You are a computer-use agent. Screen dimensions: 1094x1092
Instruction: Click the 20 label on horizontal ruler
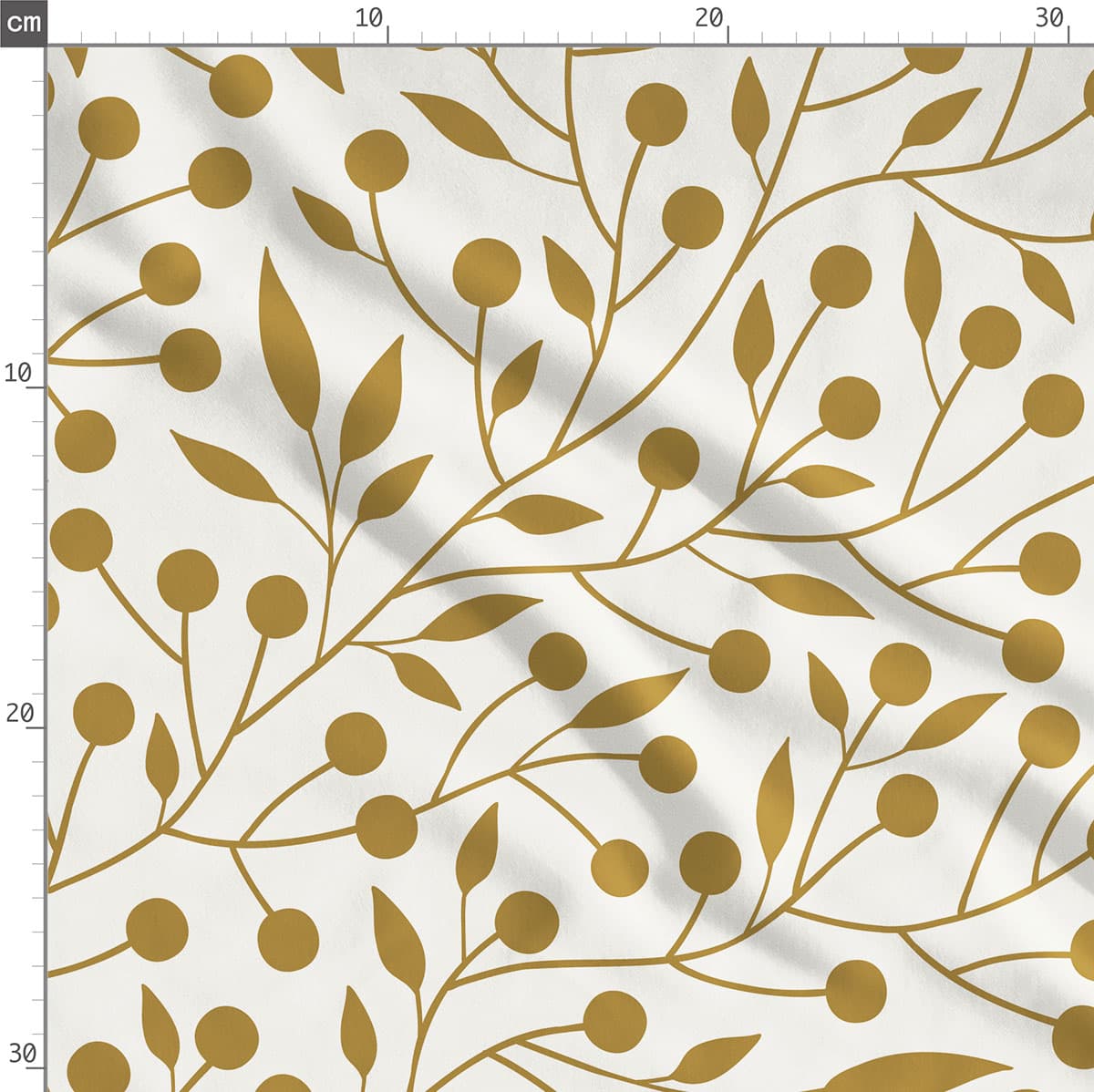pyautogui.click(x=708, y=18)
